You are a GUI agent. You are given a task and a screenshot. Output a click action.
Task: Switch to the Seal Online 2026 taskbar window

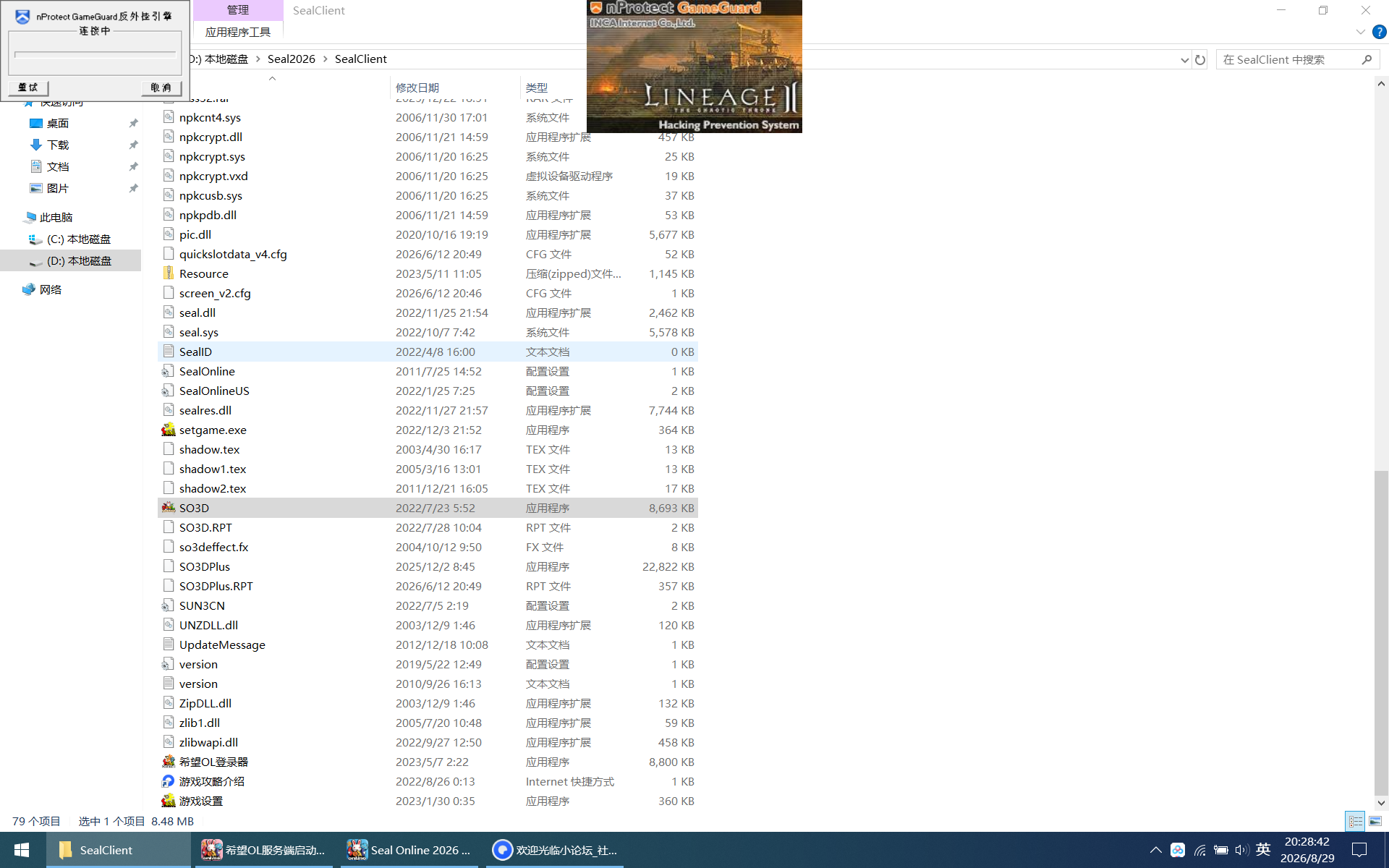point(409,850)
